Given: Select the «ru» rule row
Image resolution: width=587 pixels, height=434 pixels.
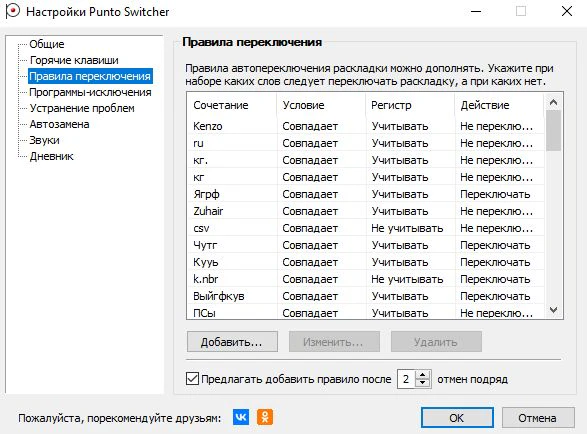Looking at the screenshot, I should click(x=365, y=143).
